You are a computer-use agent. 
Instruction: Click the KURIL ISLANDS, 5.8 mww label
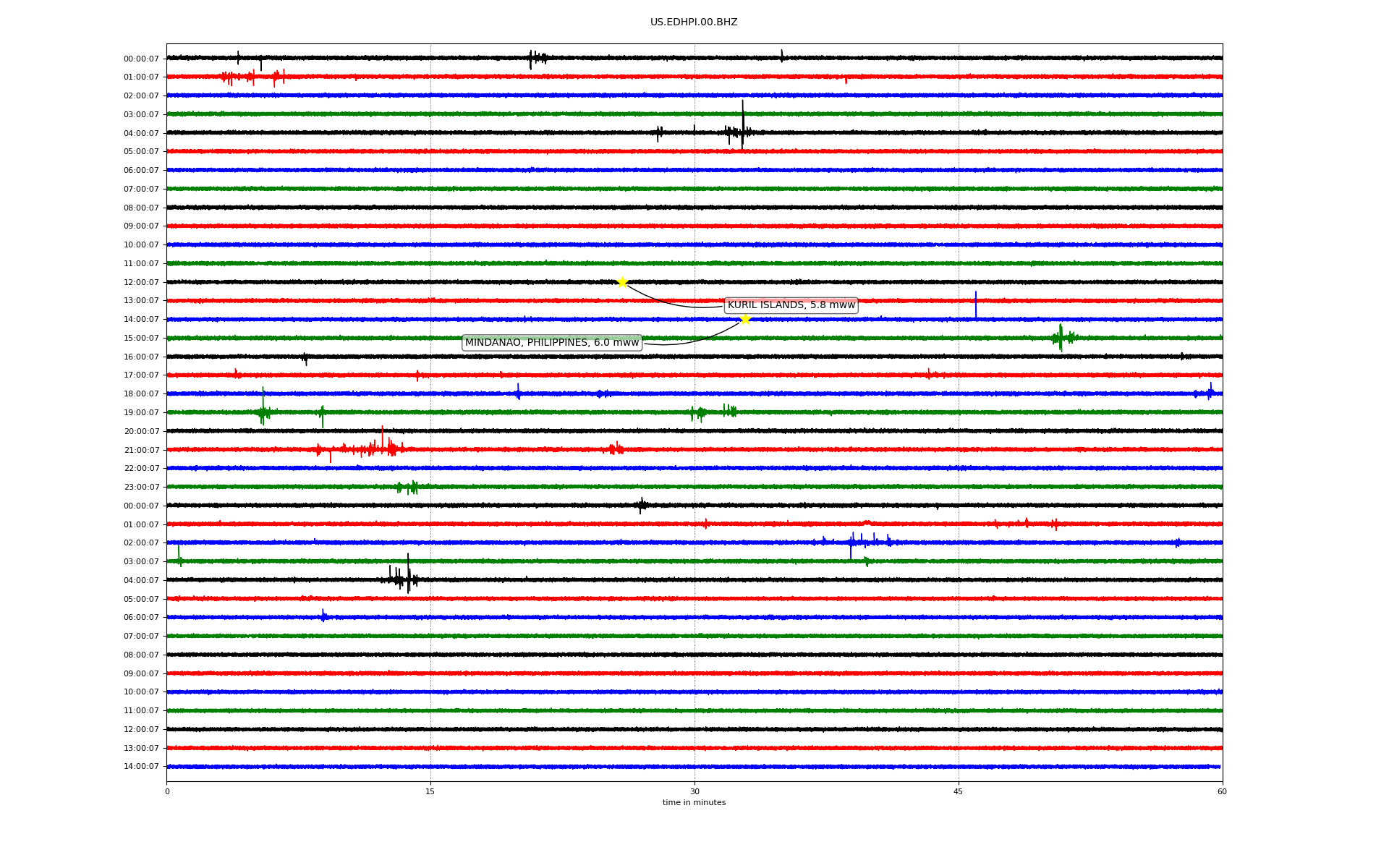pyautogui.click(x=791, y=305)
